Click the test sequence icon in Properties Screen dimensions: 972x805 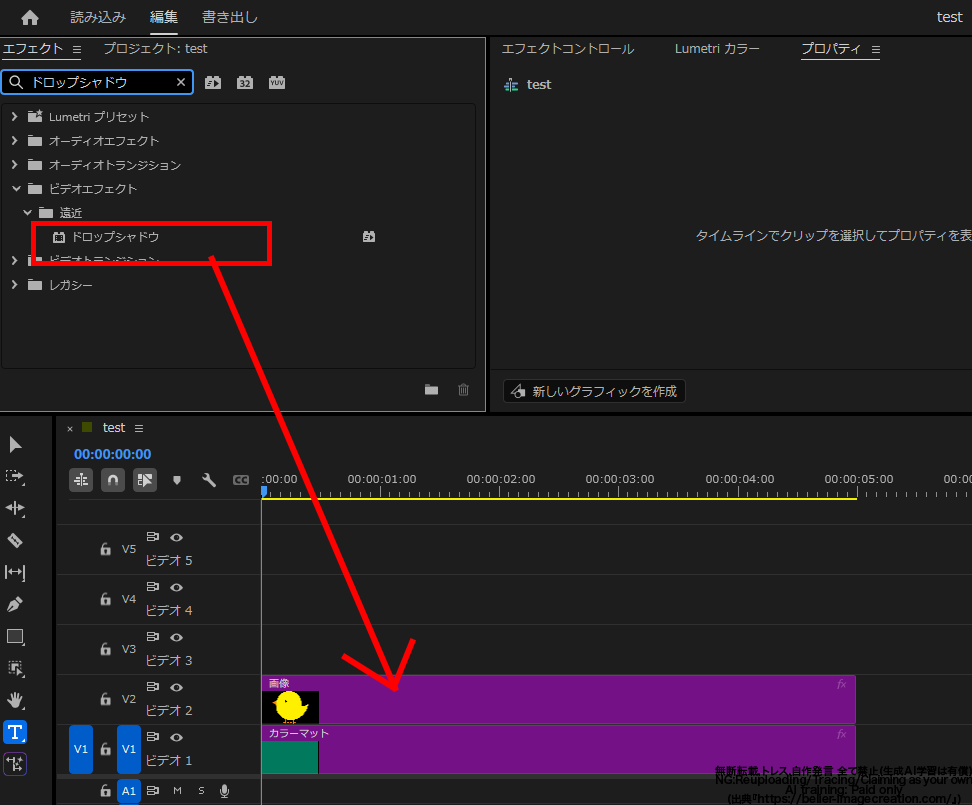511,85
